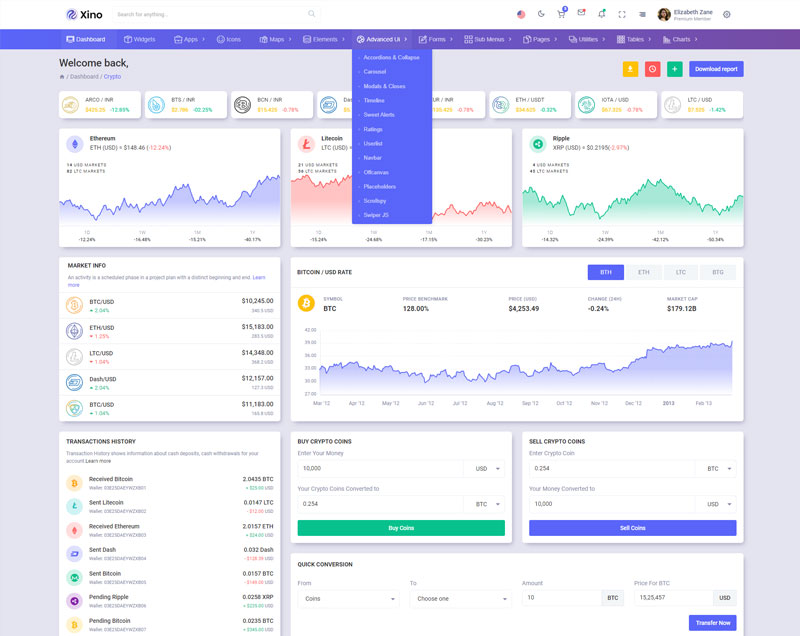800x636 pixels.
Task: Toggle dark mode with the moon icon
Action: (541, 14)
